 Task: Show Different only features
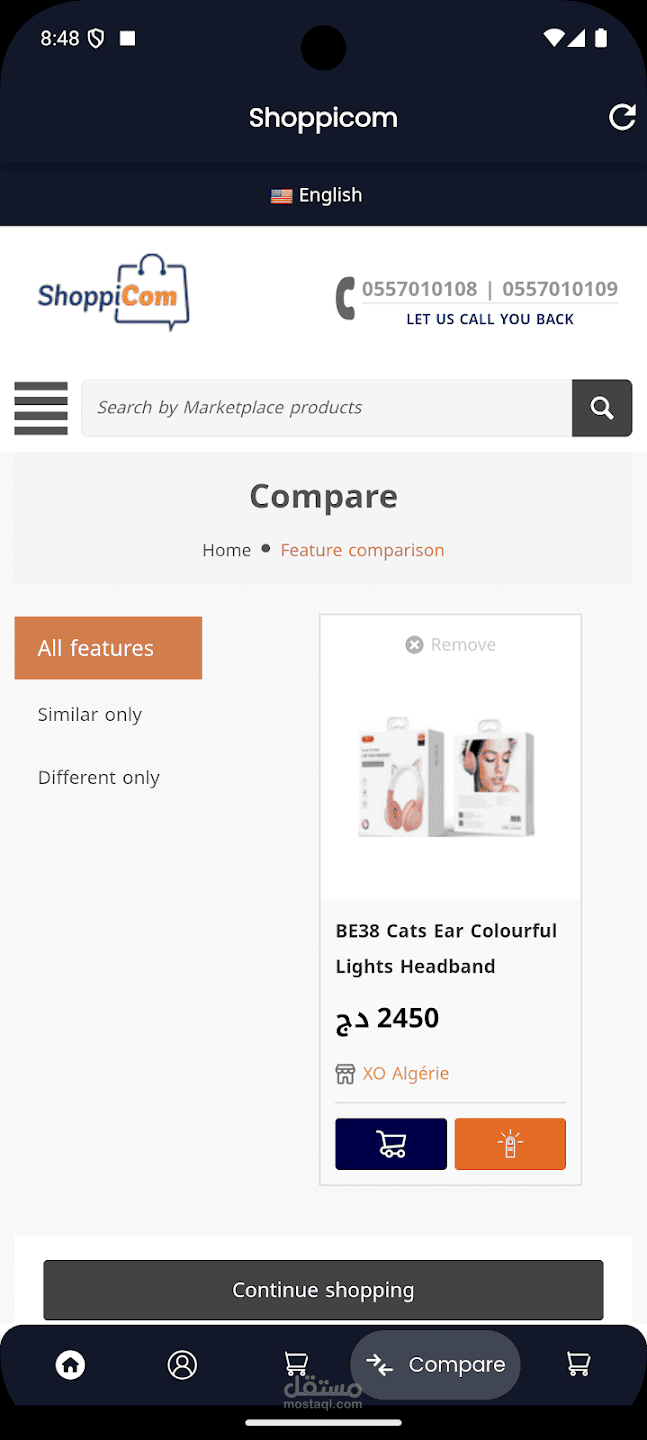tap(99, 778)
